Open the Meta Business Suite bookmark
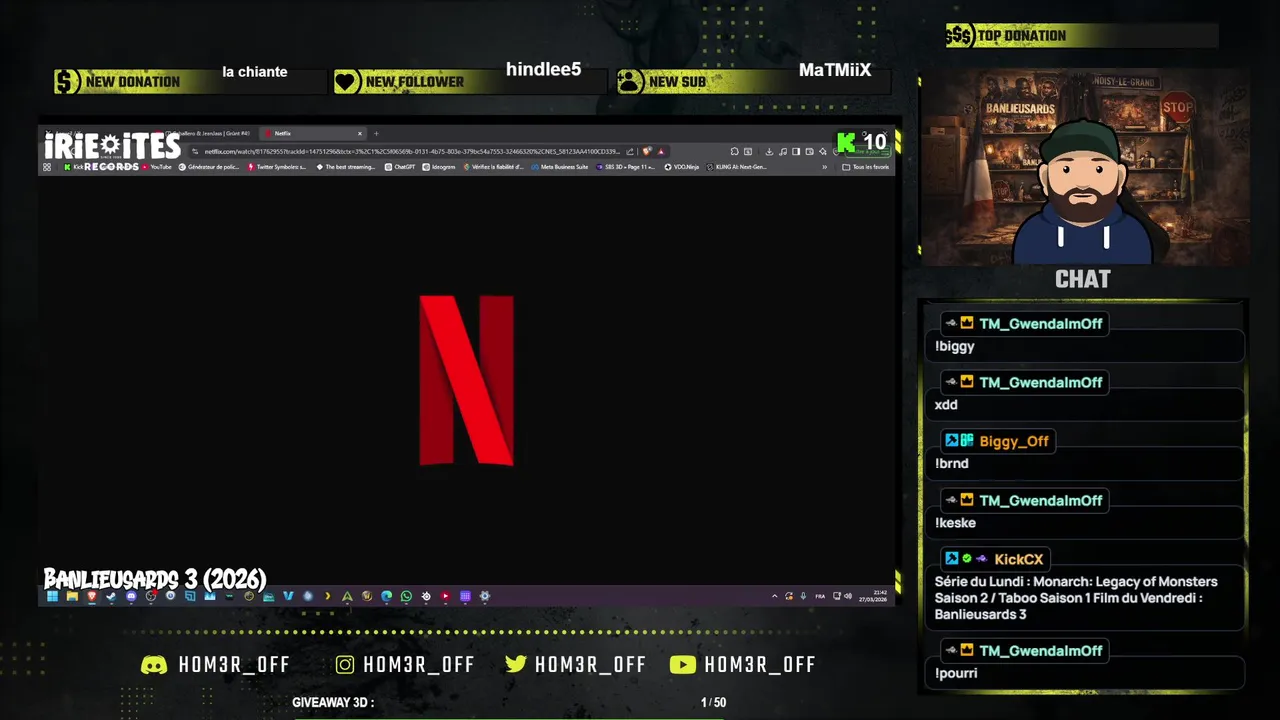Viewport: 1280px width, 720px height. pos(559,167)
